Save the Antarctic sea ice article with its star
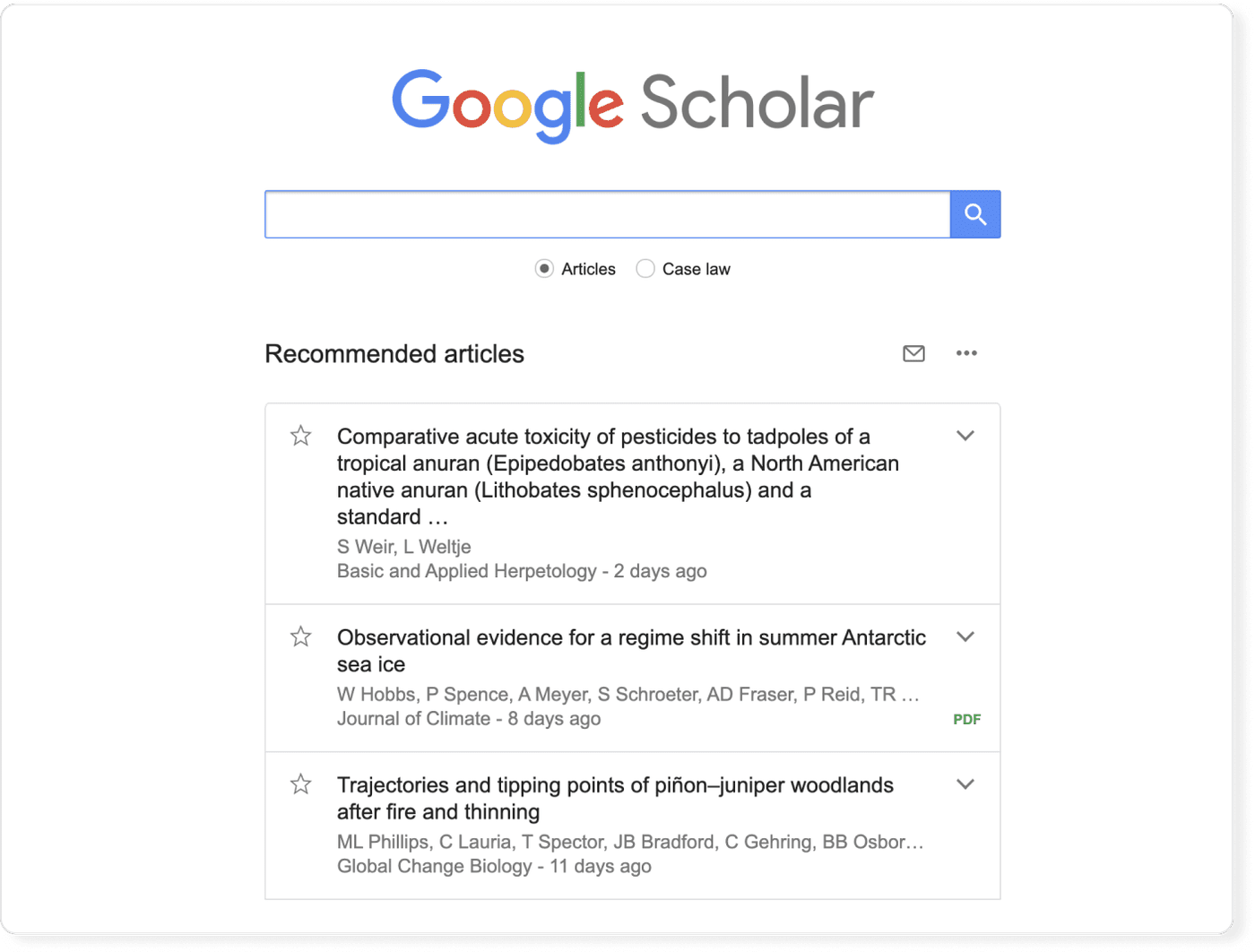1255x952 pixels. [301, 636]
